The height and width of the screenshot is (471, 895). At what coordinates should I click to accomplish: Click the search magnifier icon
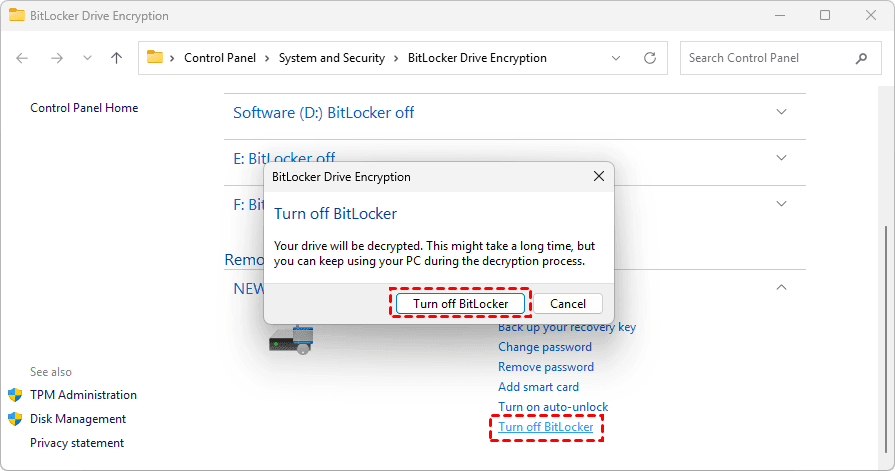(861, 58)
